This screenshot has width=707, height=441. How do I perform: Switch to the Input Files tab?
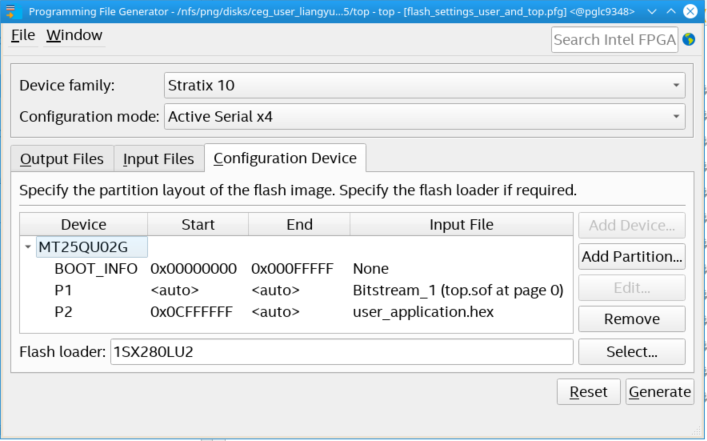(x=158, y=159)
